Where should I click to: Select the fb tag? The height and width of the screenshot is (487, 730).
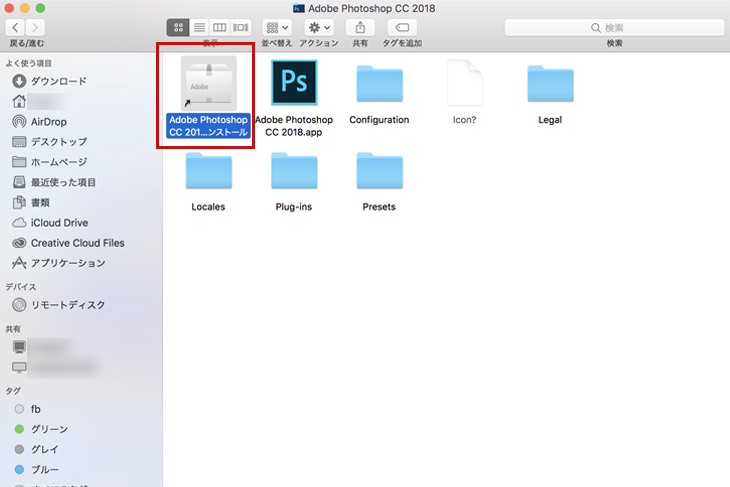pos(27,409)
